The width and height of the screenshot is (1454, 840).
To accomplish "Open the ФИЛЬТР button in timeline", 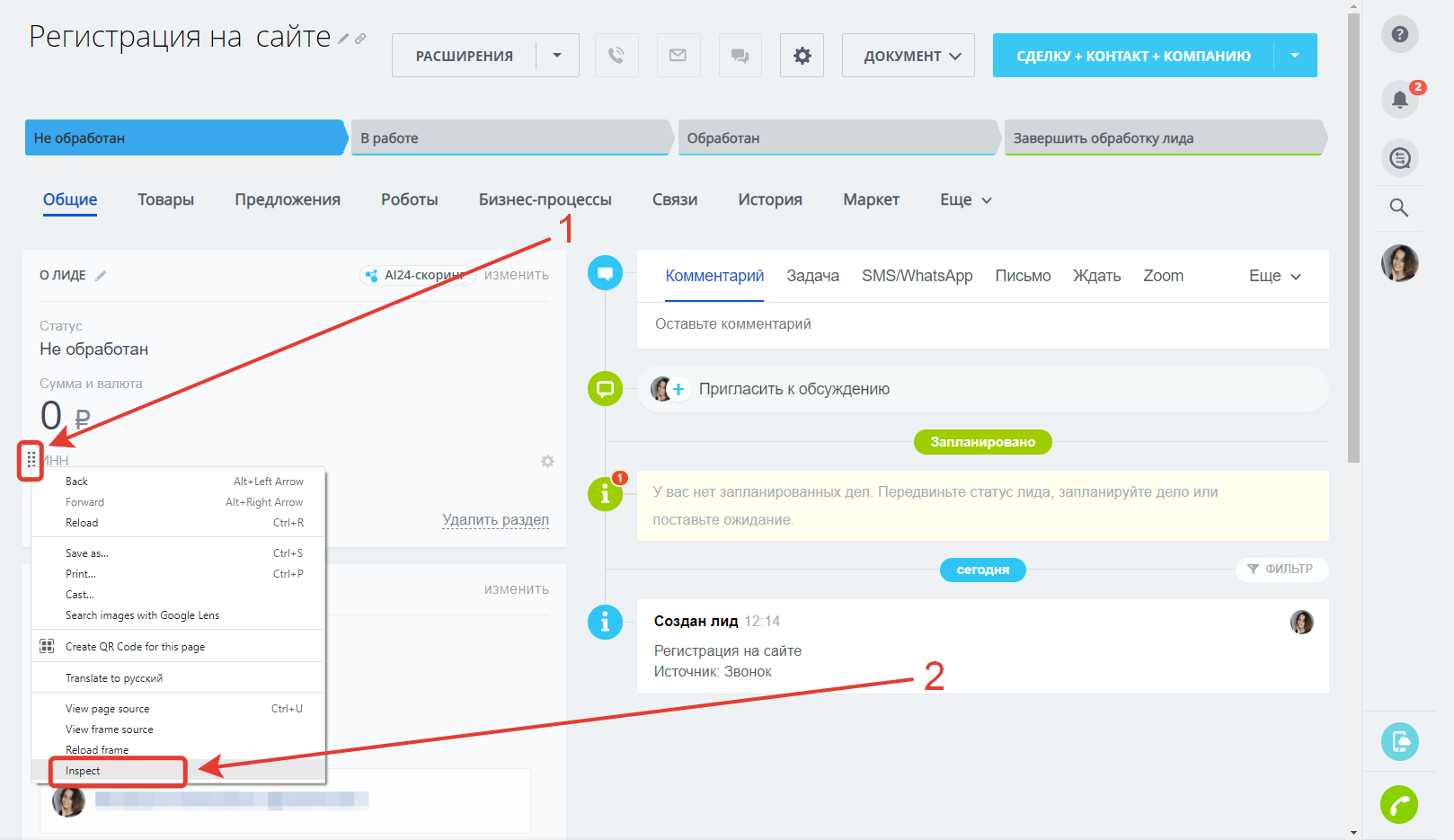I will (x=1281, y=569).
